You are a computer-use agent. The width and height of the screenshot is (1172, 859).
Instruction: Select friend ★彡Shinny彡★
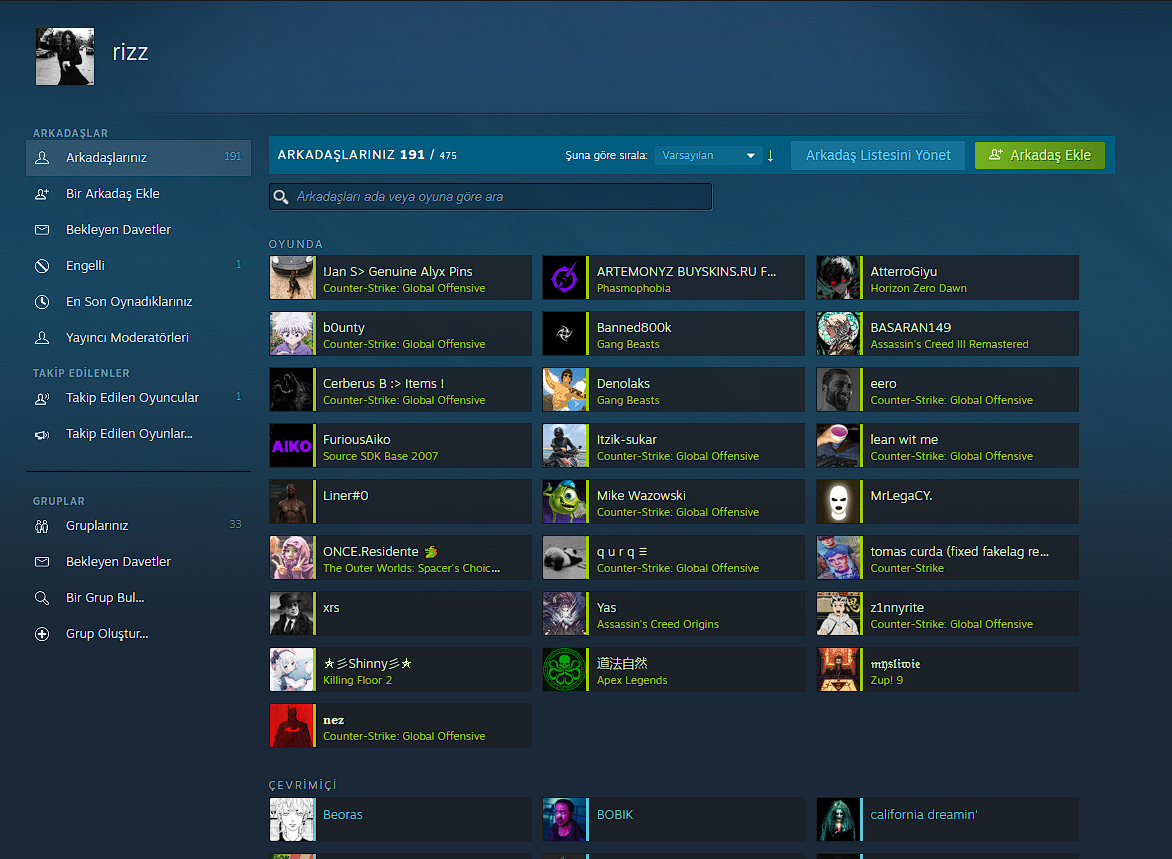click(x=401, y=670)
